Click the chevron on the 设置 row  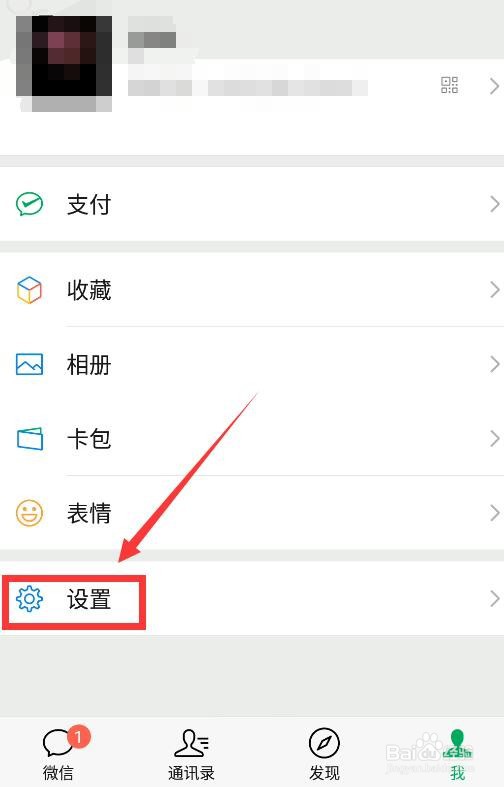pyautogui.click(x=494, y=598)
